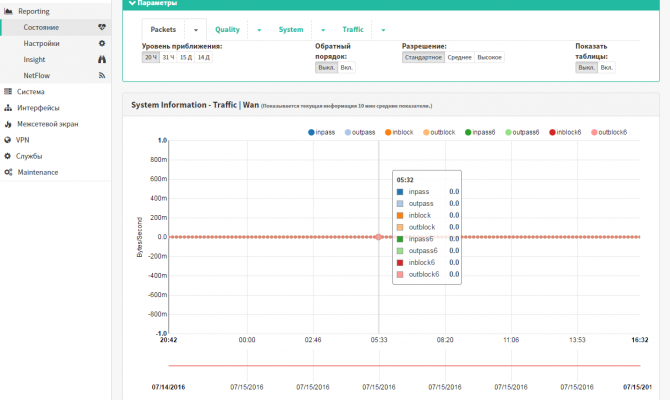Click the heartbeat icon beside Состояние
Viewport: 670px width, 400px height.
point(102,27)
